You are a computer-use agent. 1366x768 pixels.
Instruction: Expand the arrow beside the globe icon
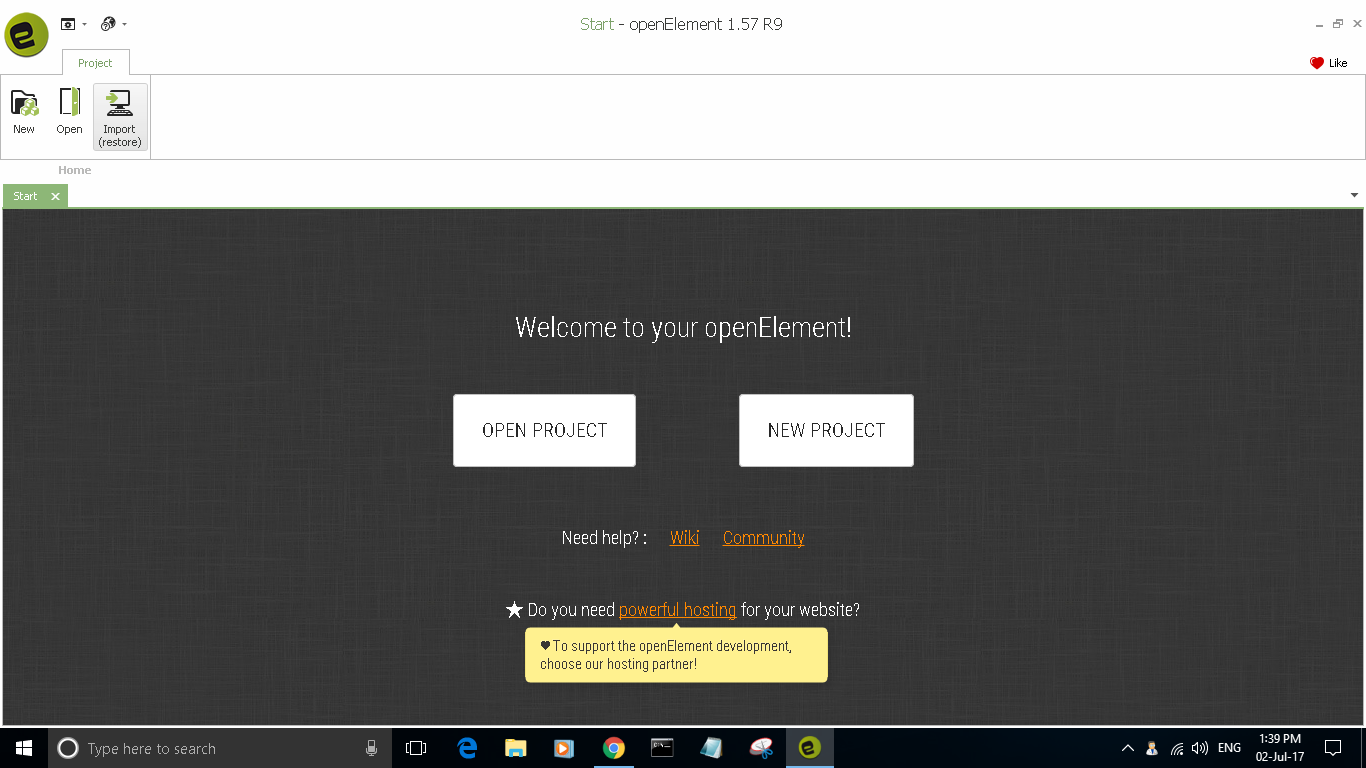pyautogui.click(x=124, y=24)
